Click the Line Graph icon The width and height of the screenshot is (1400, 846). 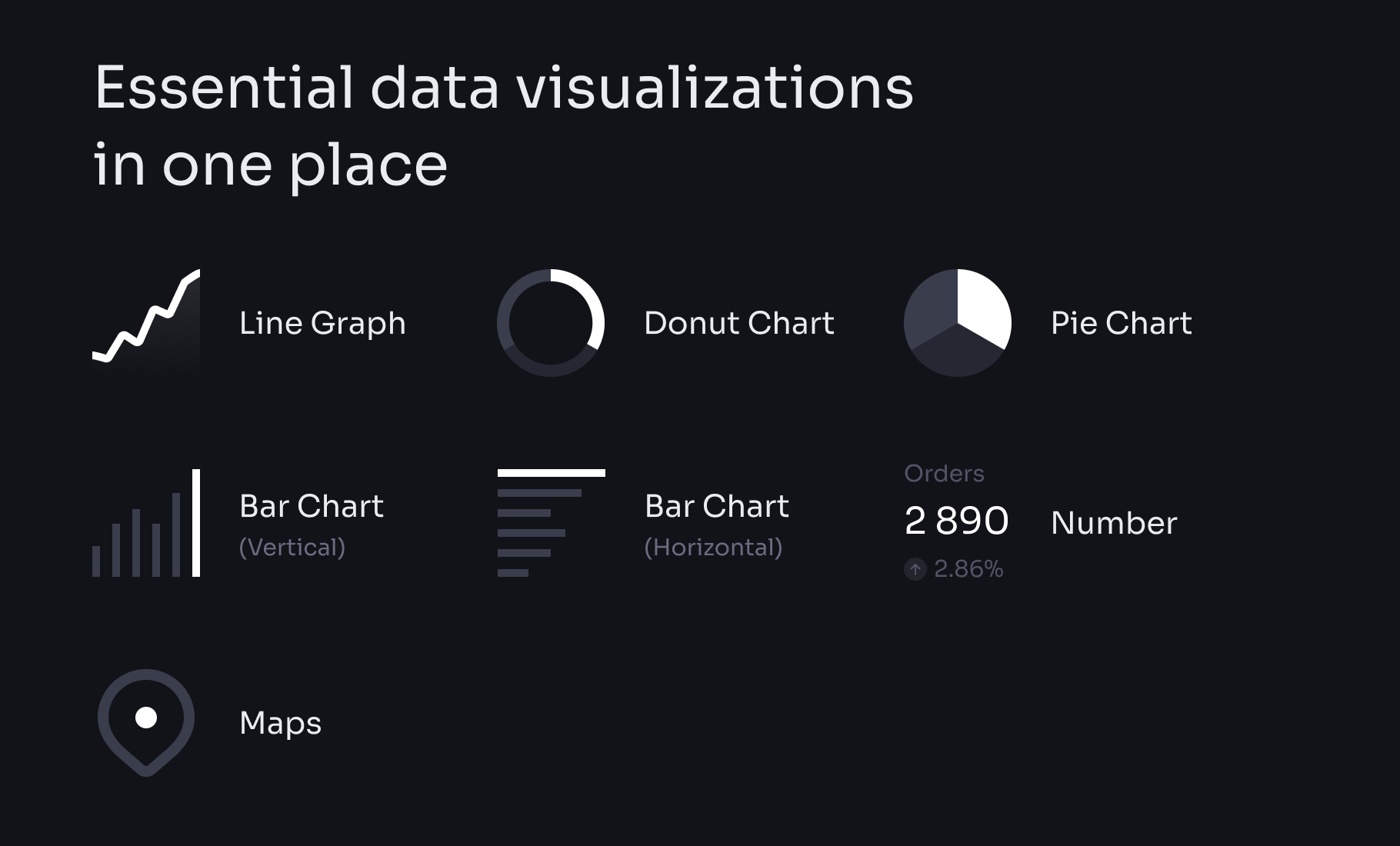tap(146, 322)
